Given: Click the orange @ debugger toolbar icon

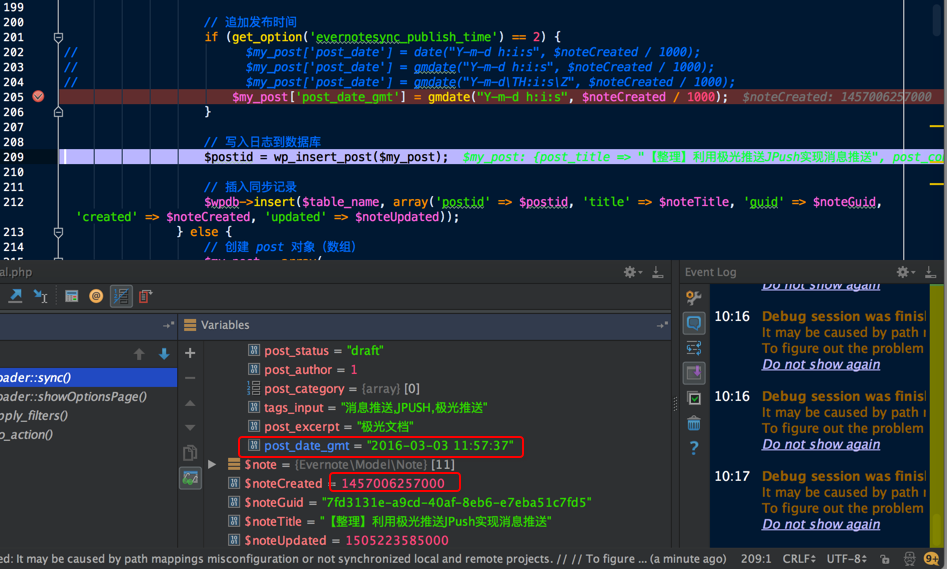Looking at the screenshot, I should pyautogui.click(x=95, y=296).
